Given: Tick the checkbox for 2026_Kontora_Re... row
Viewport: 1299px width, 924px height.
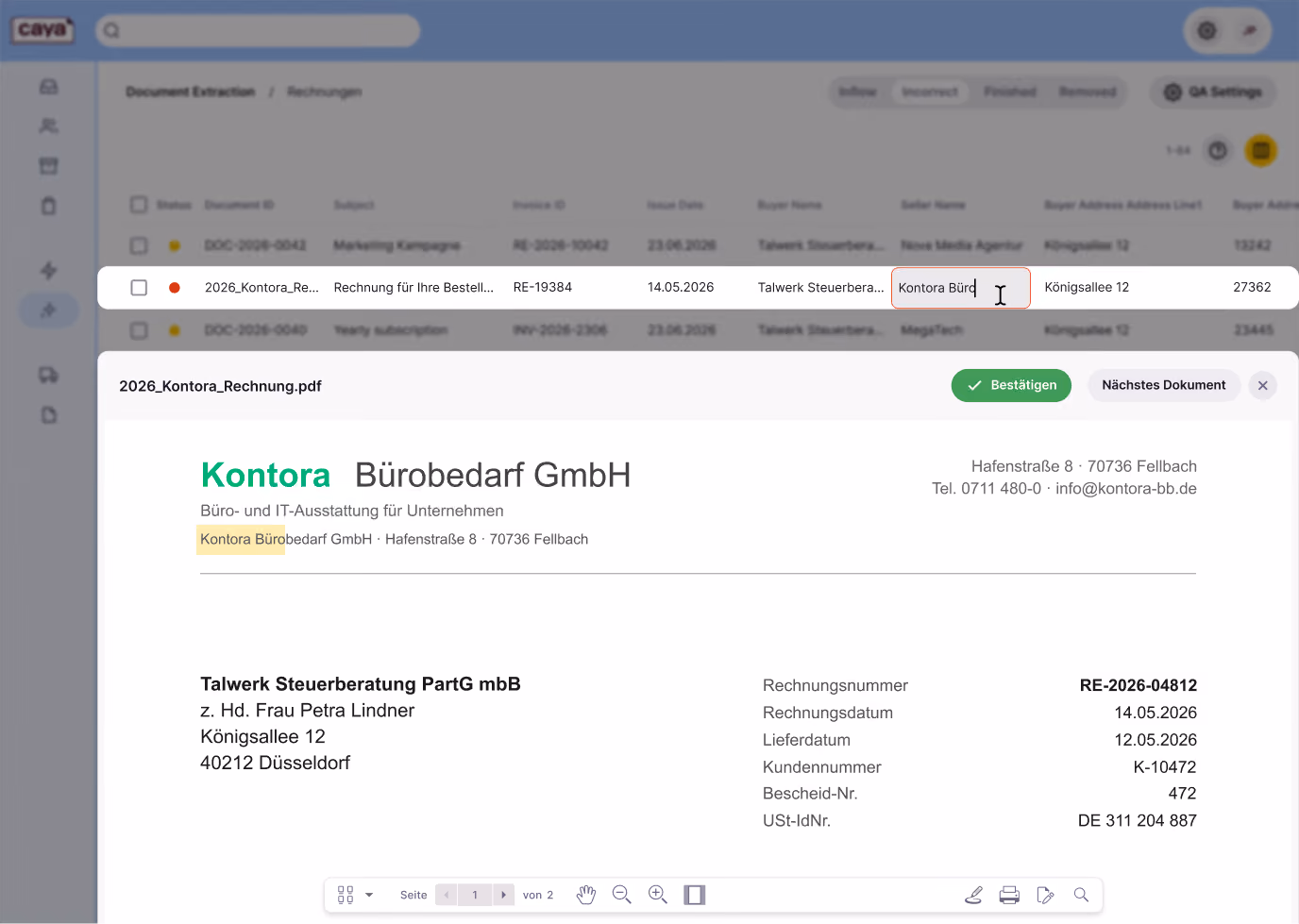Looking at the screenshot, I should click(x=139, y=287).
